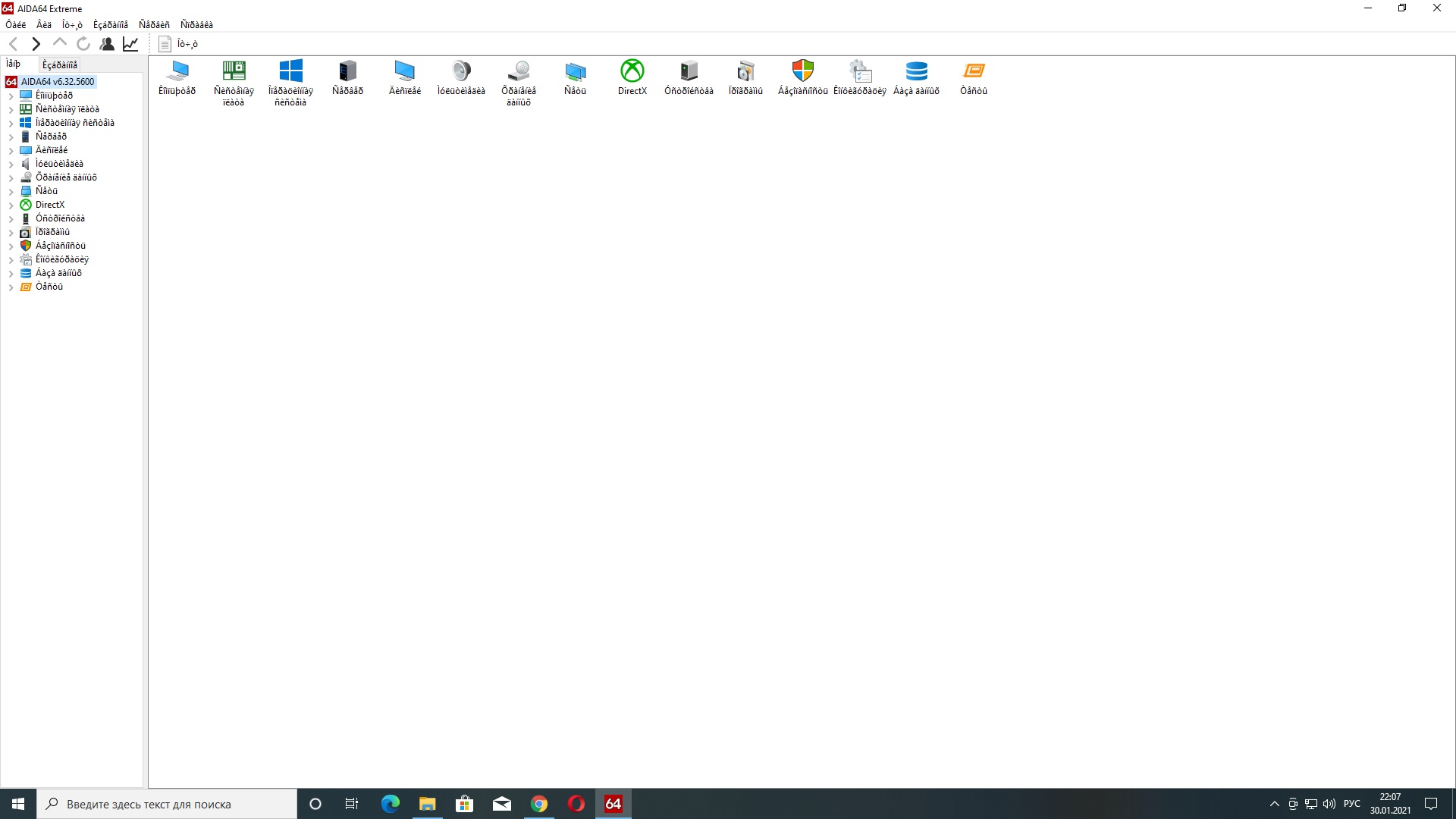Screen dimensions: 1456x819
Task: Click the toolbar refresh arrow icon
Action: tap(83, 44)
